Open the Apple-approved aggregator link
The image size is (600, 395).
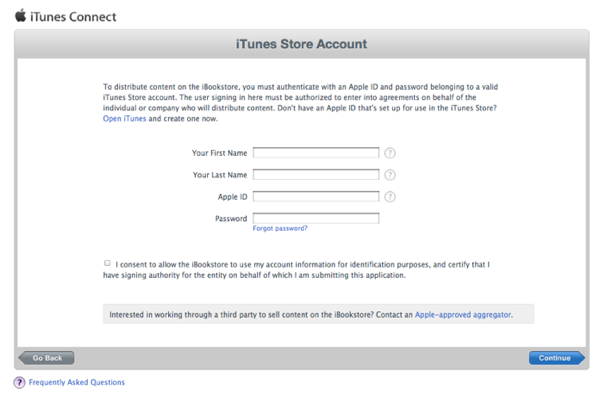point(463,315)
